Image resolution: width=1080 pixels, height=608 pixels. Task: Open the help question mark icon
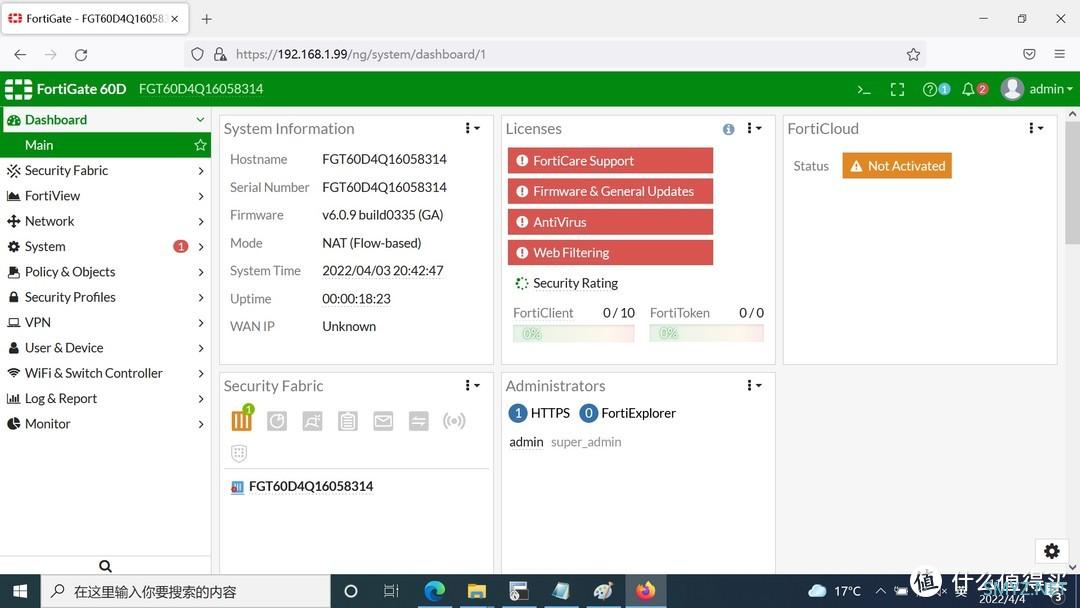click(930, 90)
